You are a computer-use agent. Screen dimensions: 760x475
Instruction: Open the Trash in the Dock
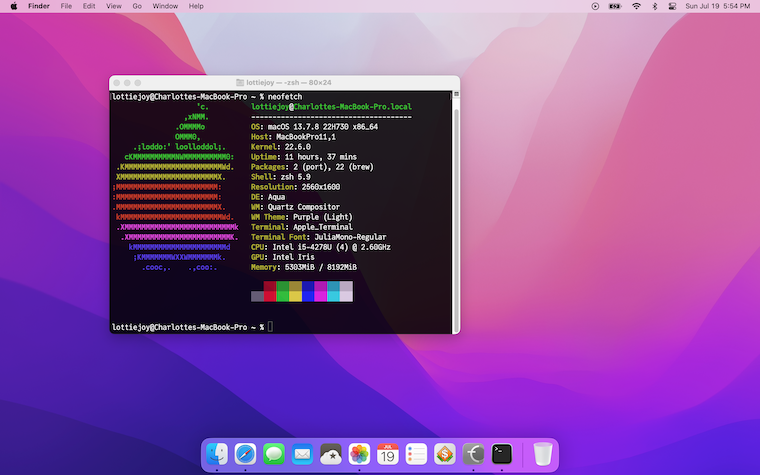point(543,455)
